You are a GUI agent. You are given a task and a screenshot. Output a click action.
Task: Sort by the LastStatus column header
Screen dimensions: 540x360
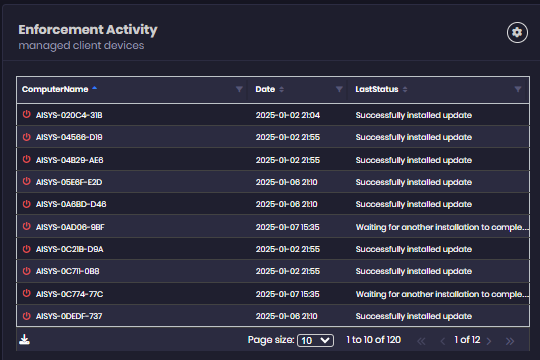tap(377, 89)
